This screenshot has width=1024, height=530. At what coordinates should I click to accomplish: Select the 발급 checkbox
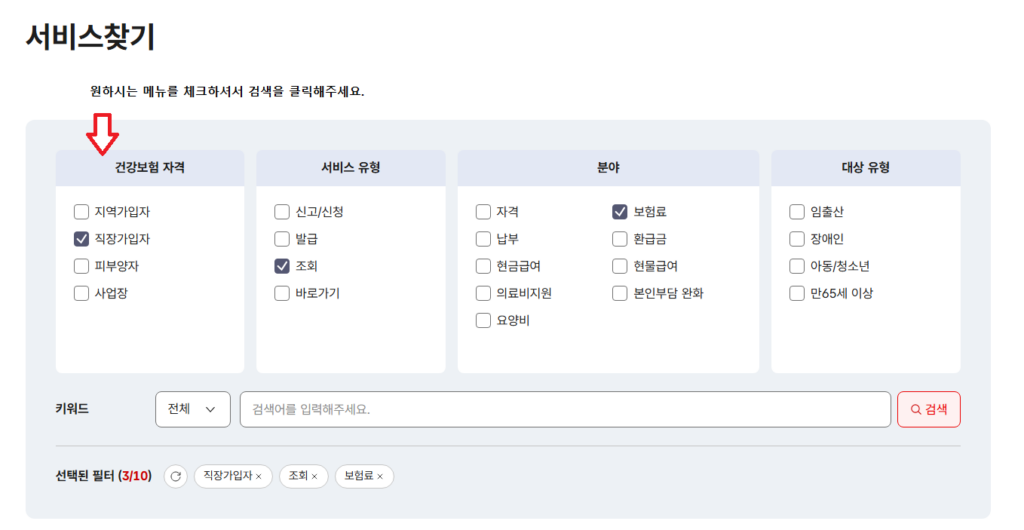coord(281,239)
